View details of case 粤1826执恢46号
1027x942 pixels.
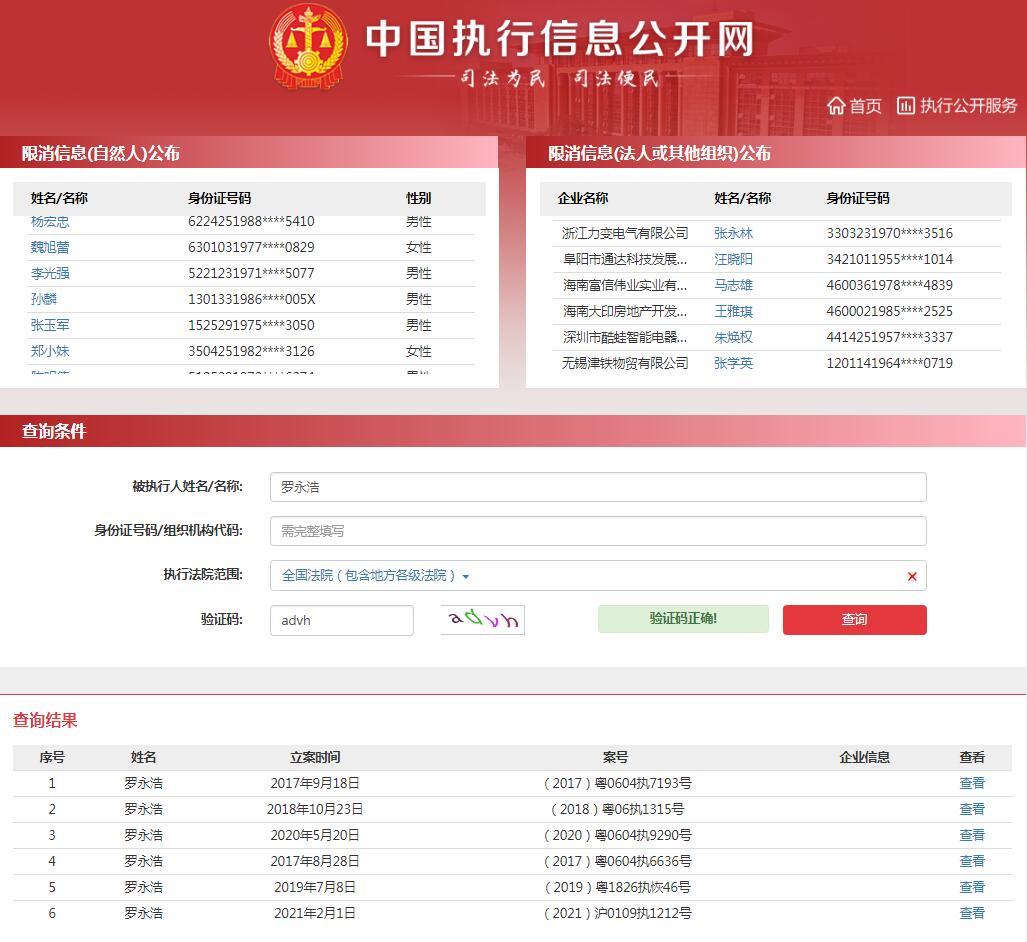[x=972, y=887]
